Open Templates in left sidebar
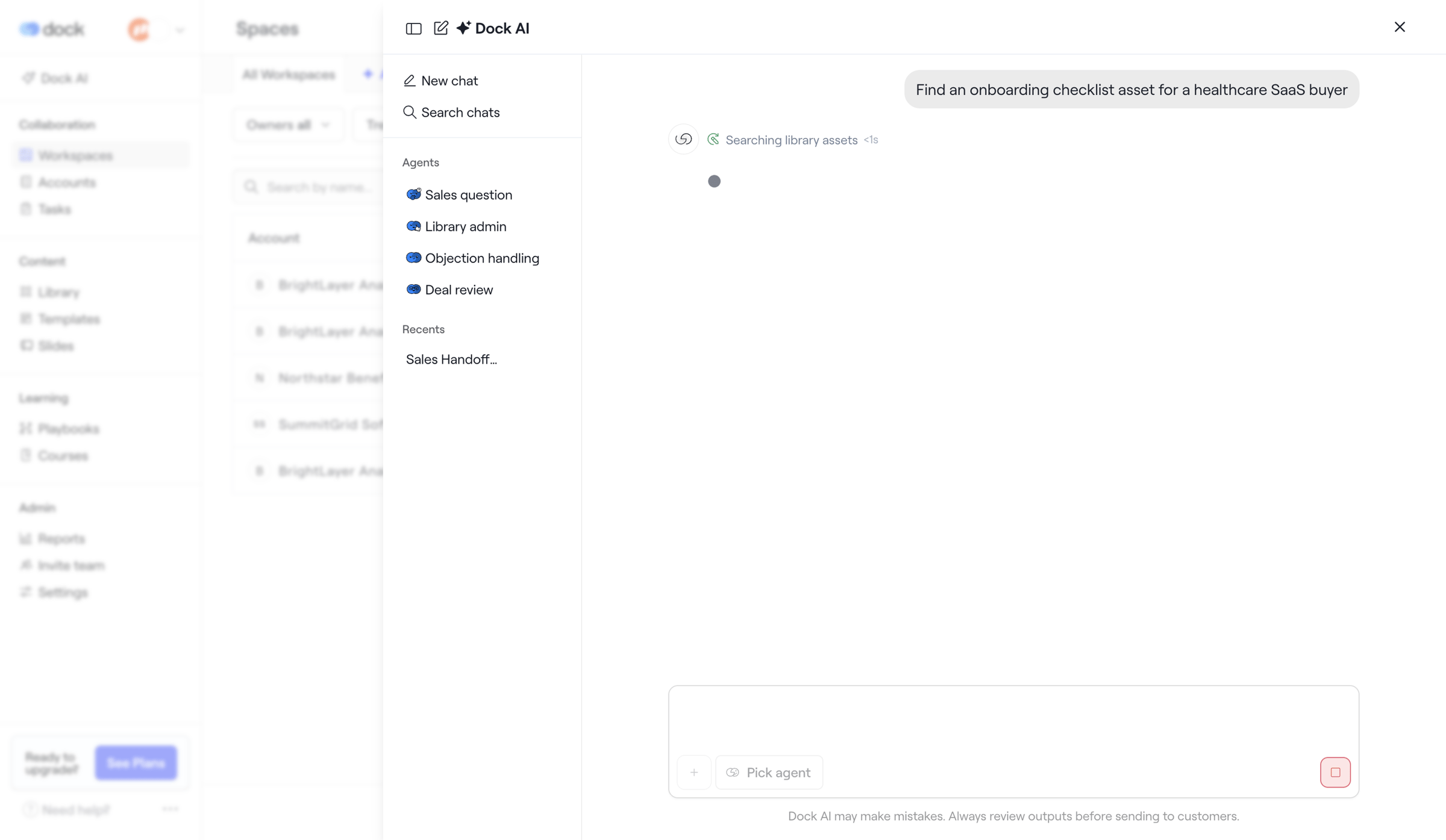The image size is (1446, 840). pyautogui.click(x=69, y=319)
